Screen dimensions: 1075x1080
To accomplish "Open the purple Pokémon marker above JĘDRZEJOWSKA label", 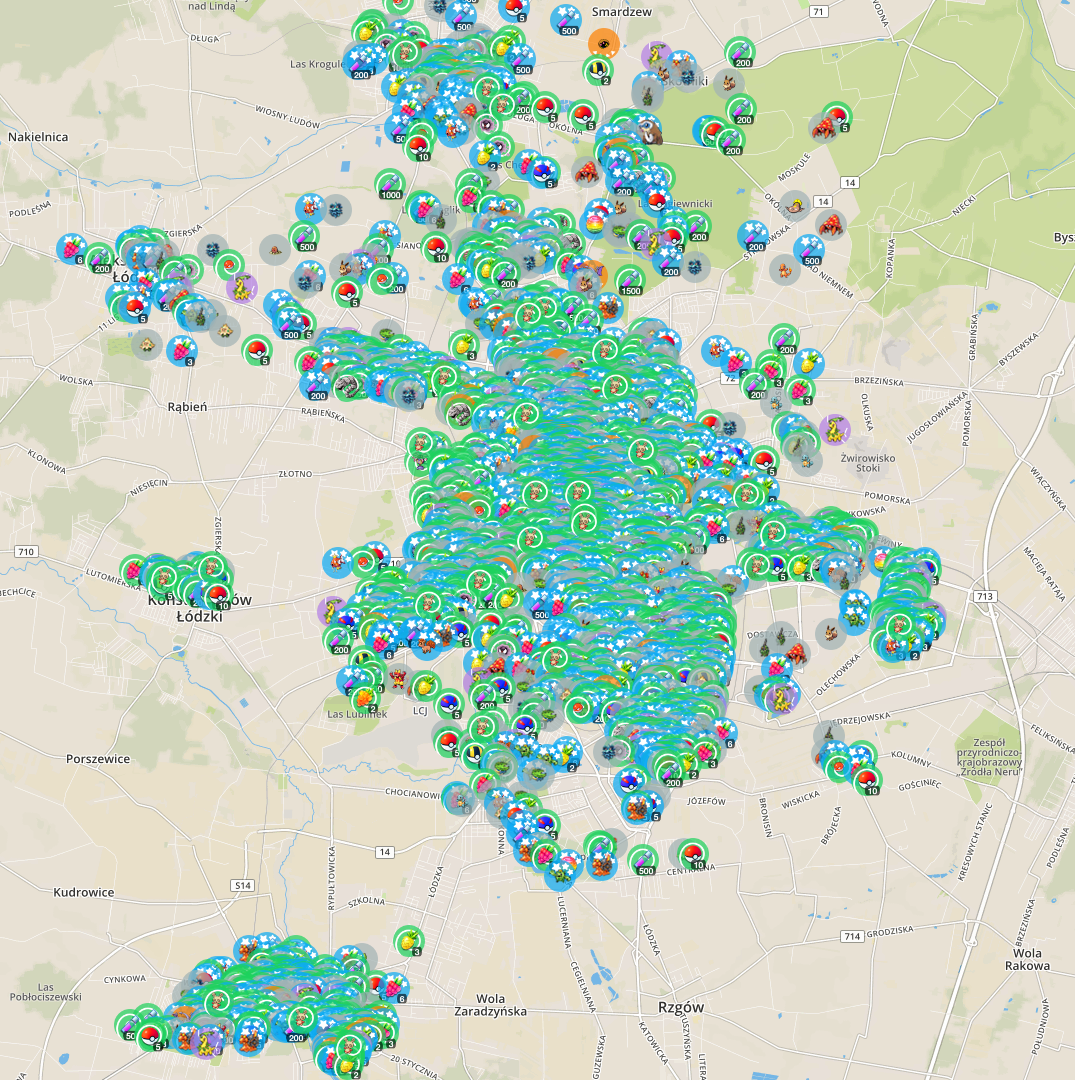I will tap(783, 697).
